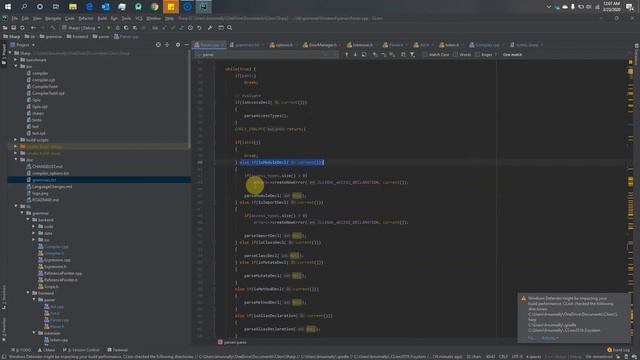Toggle the Regex checkbox
Screen dimensions: 640x360
click(x=478, y=54)
